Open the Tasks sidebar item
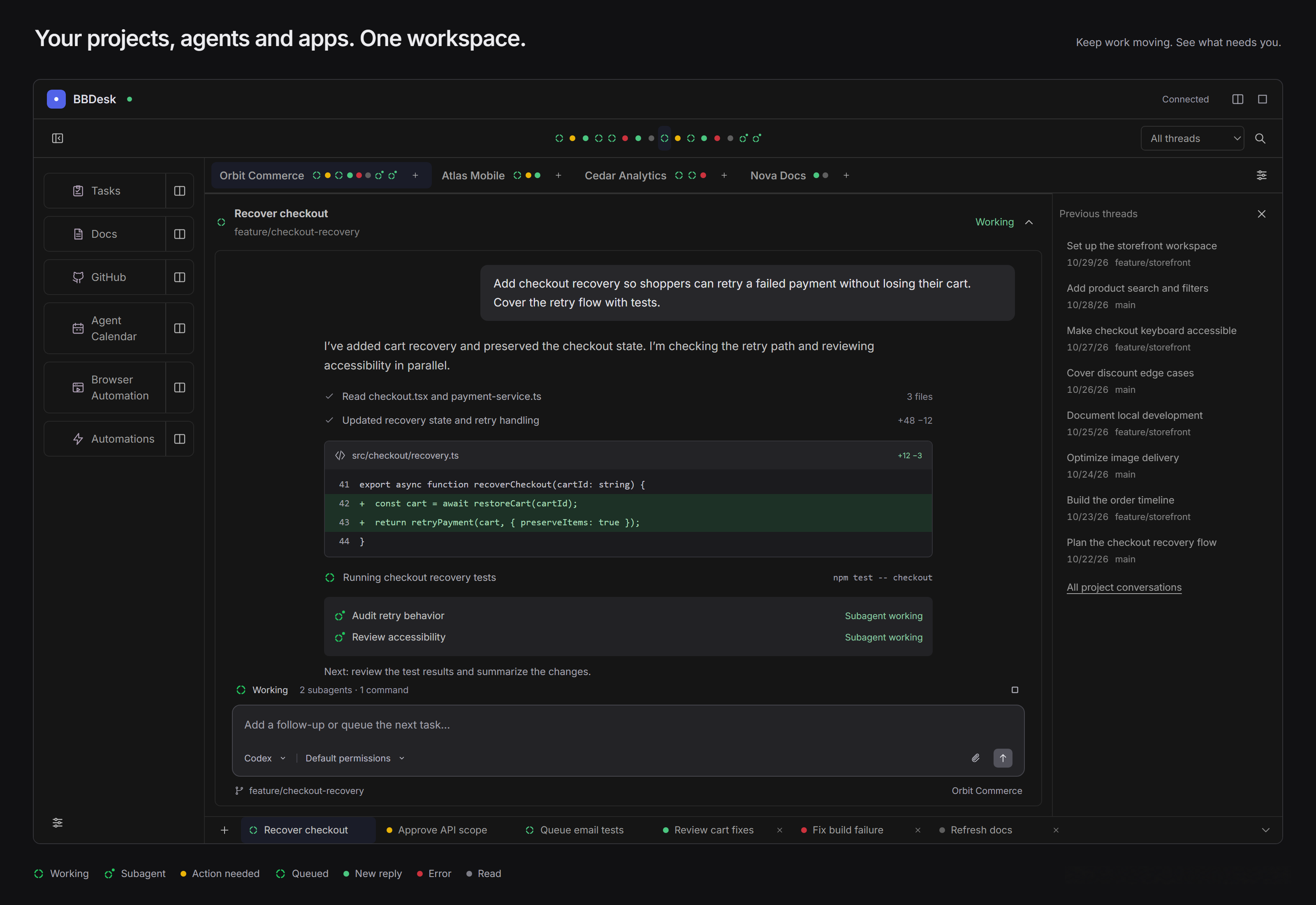1316x905 pixels. pyautogui.click(x=105, y=191)
